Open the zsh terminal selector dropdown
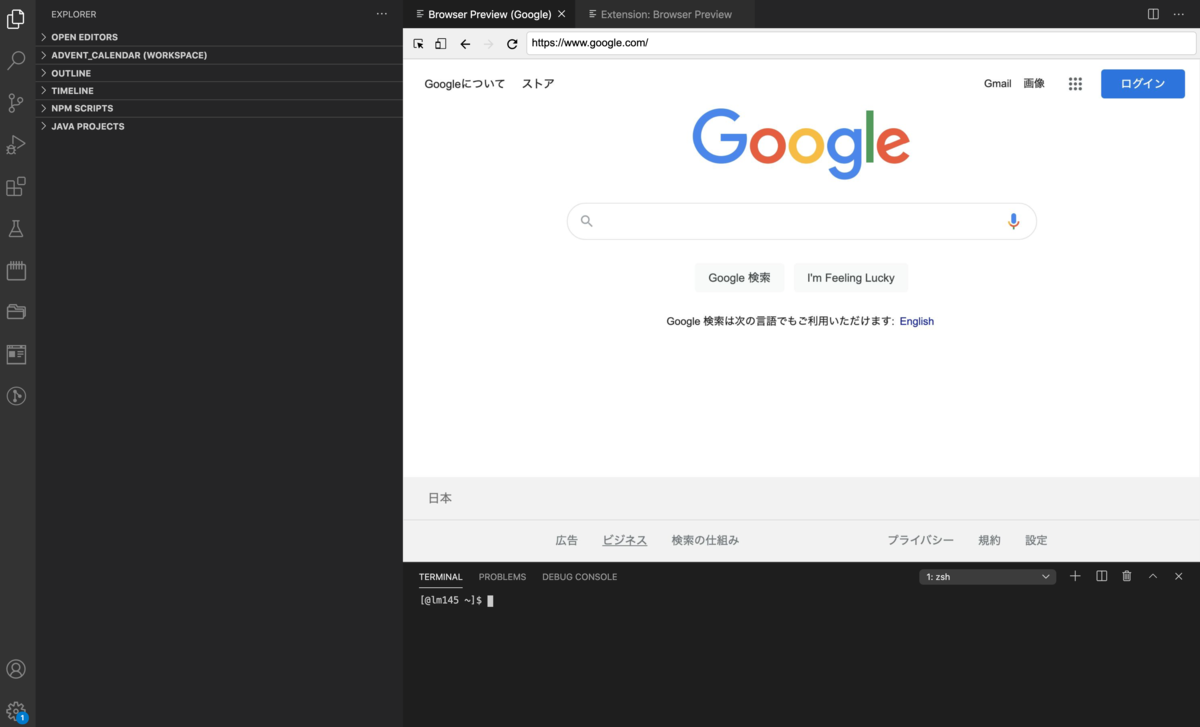The height and width of the screenshot is (727, 1200). coord(987,577)
